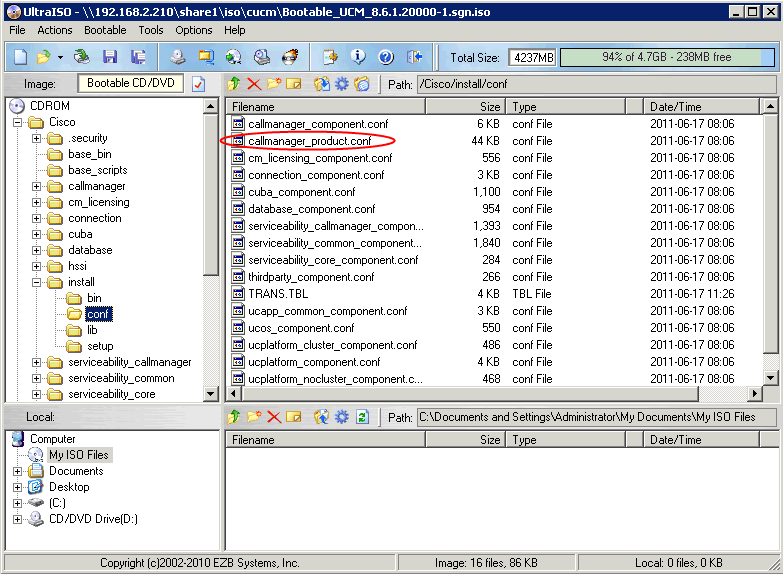Image resolution: width=783 pixels, height=574 pixels.
Task: Collapse the install folder node
Action: point(36,282)
